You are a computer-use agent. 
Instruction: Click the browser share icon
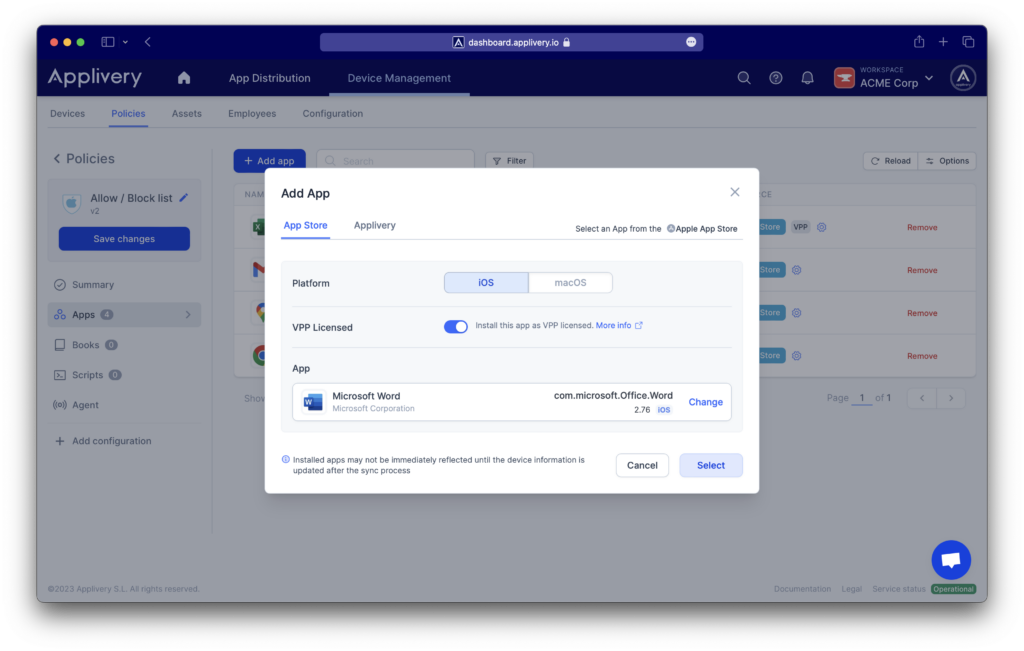919,42
